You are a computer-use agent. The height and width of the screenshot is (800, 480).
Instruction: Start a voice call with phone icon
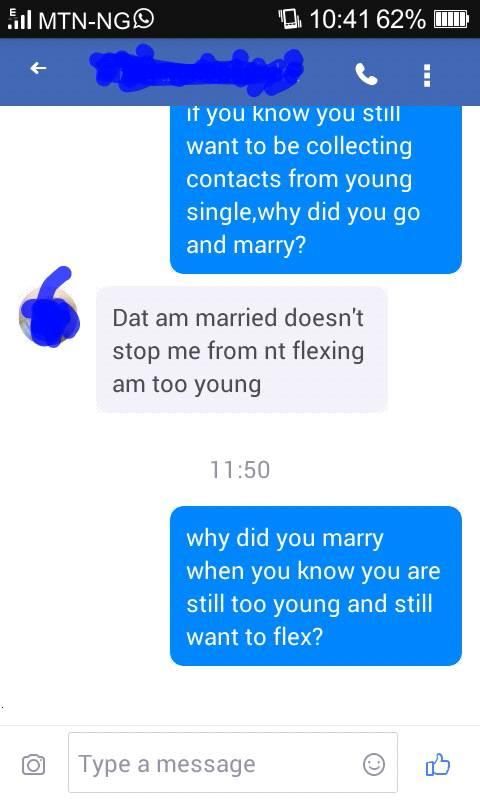[366, 74]
